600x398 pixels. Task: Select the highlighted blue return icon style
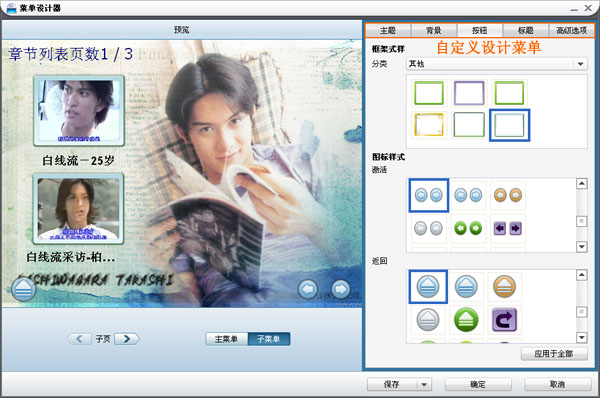pyautogui.click(x=428, y=287)
